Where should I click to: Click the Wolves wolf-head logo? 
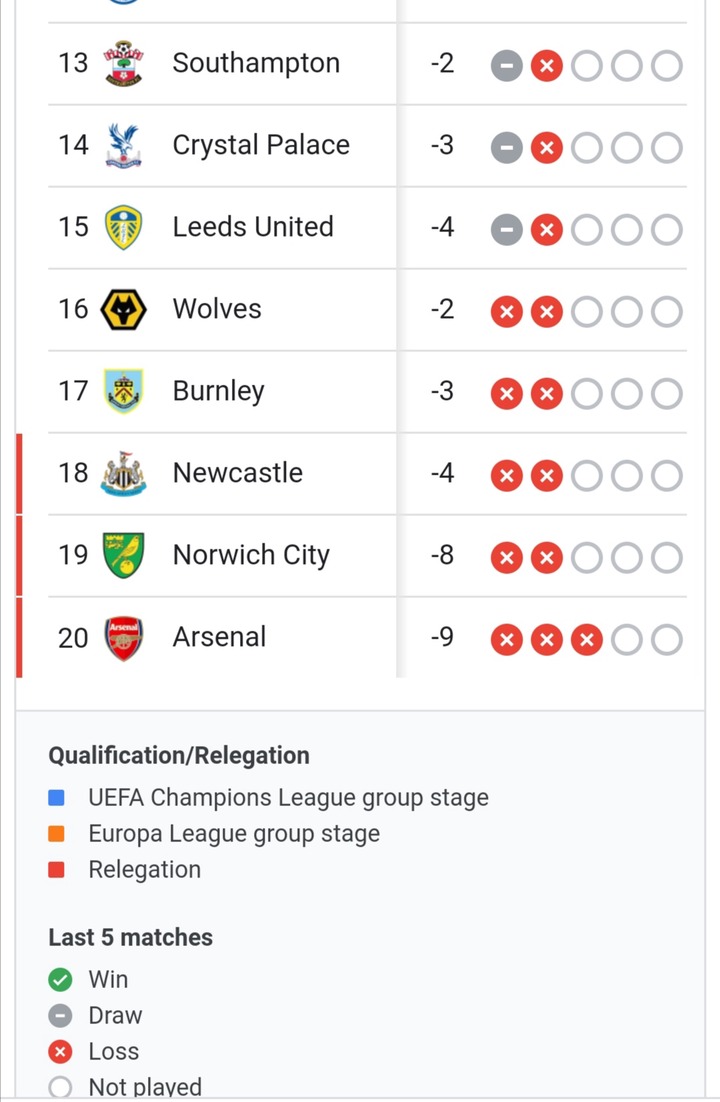[124, 309]
